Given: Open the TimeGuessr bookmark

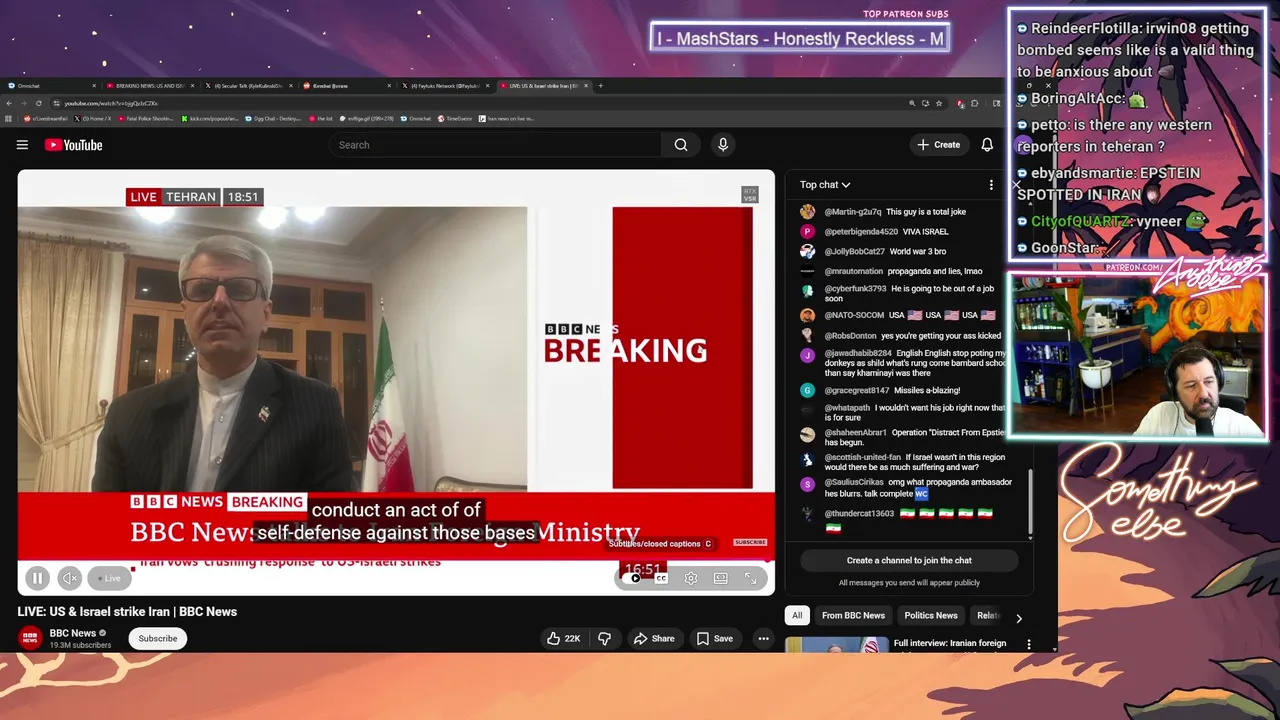Looking at the screenshot, I should pos(455,118).
